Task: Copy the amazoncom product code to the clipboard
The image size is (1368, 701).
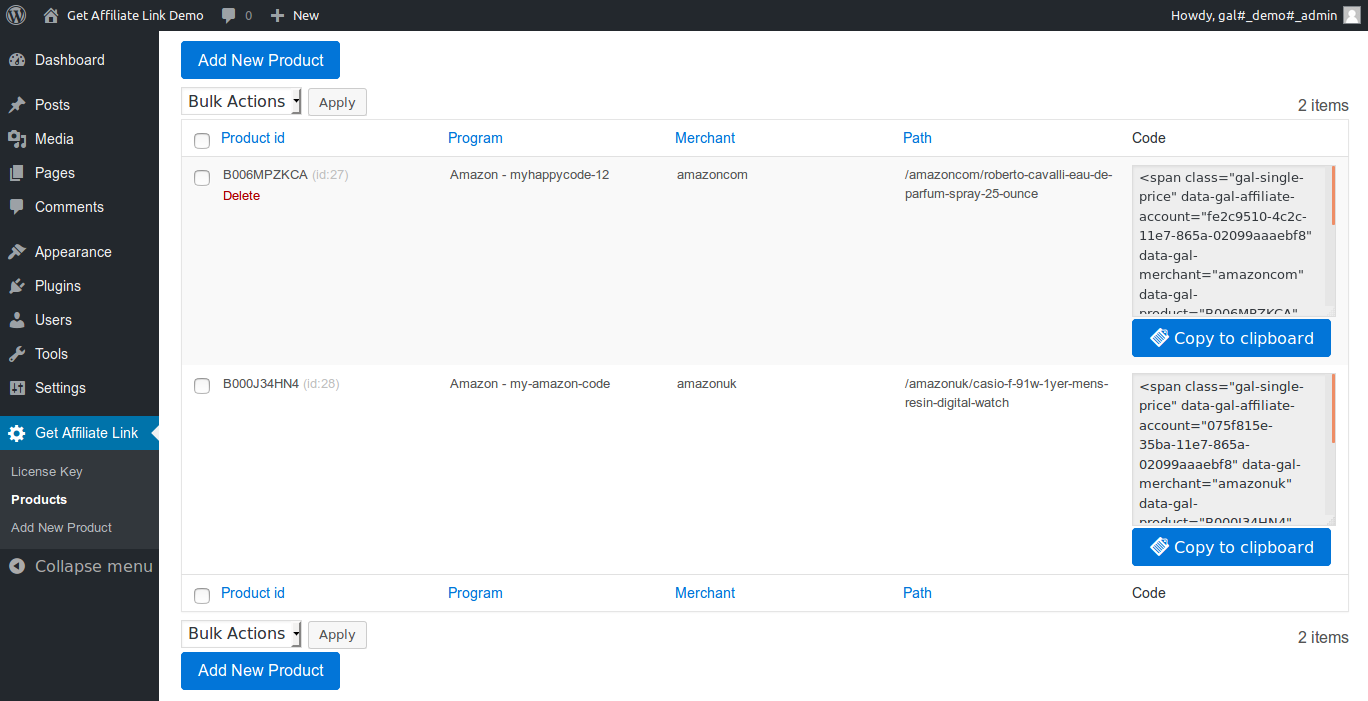Action: coord(1231,338)
